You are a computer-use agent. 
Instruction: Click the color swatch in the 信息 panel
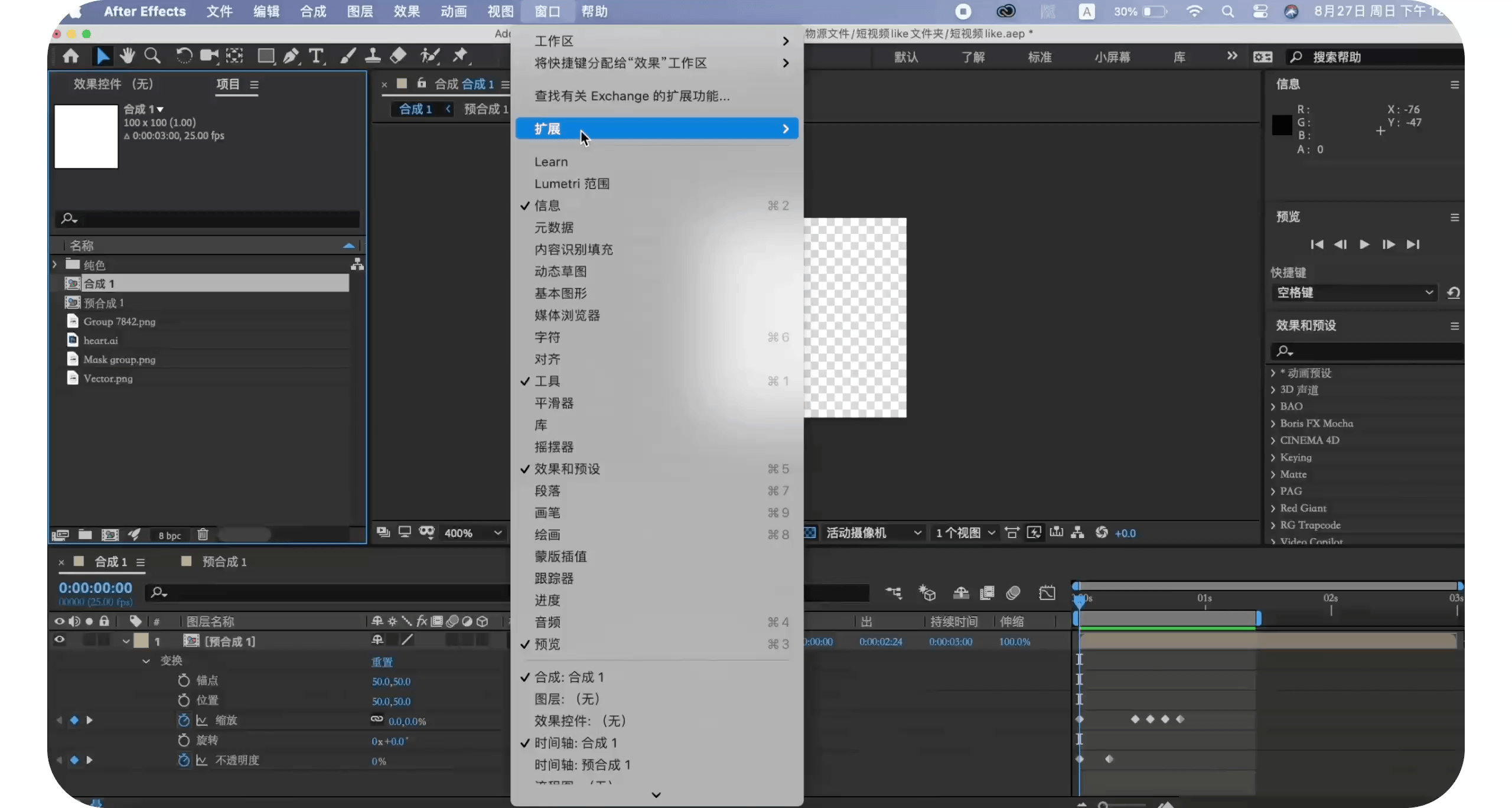pyautogui.click(x=1281, y=124)
